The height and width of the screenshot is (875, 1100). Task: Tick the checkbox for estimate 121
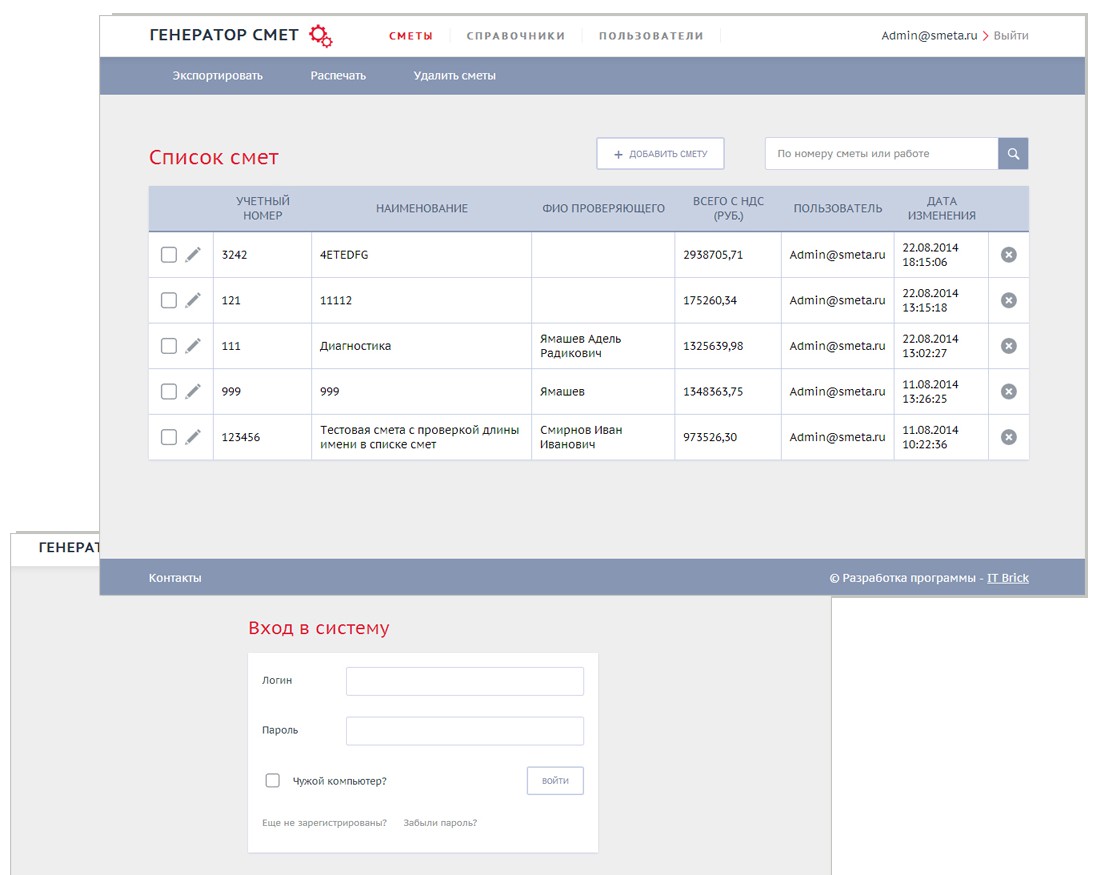[x=168, y=300]
